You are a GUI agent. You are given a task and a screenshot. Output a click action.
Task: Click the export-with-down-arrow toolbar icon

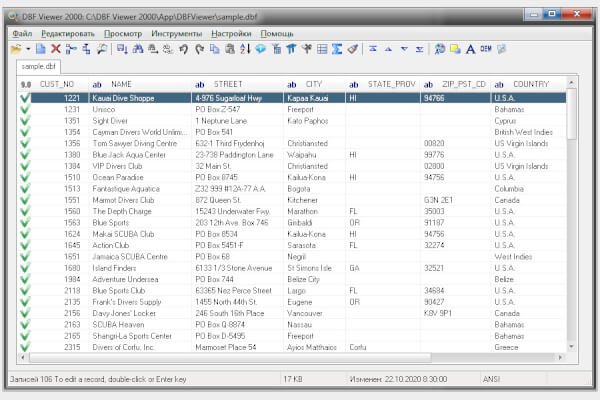click(x=122, y=49)
